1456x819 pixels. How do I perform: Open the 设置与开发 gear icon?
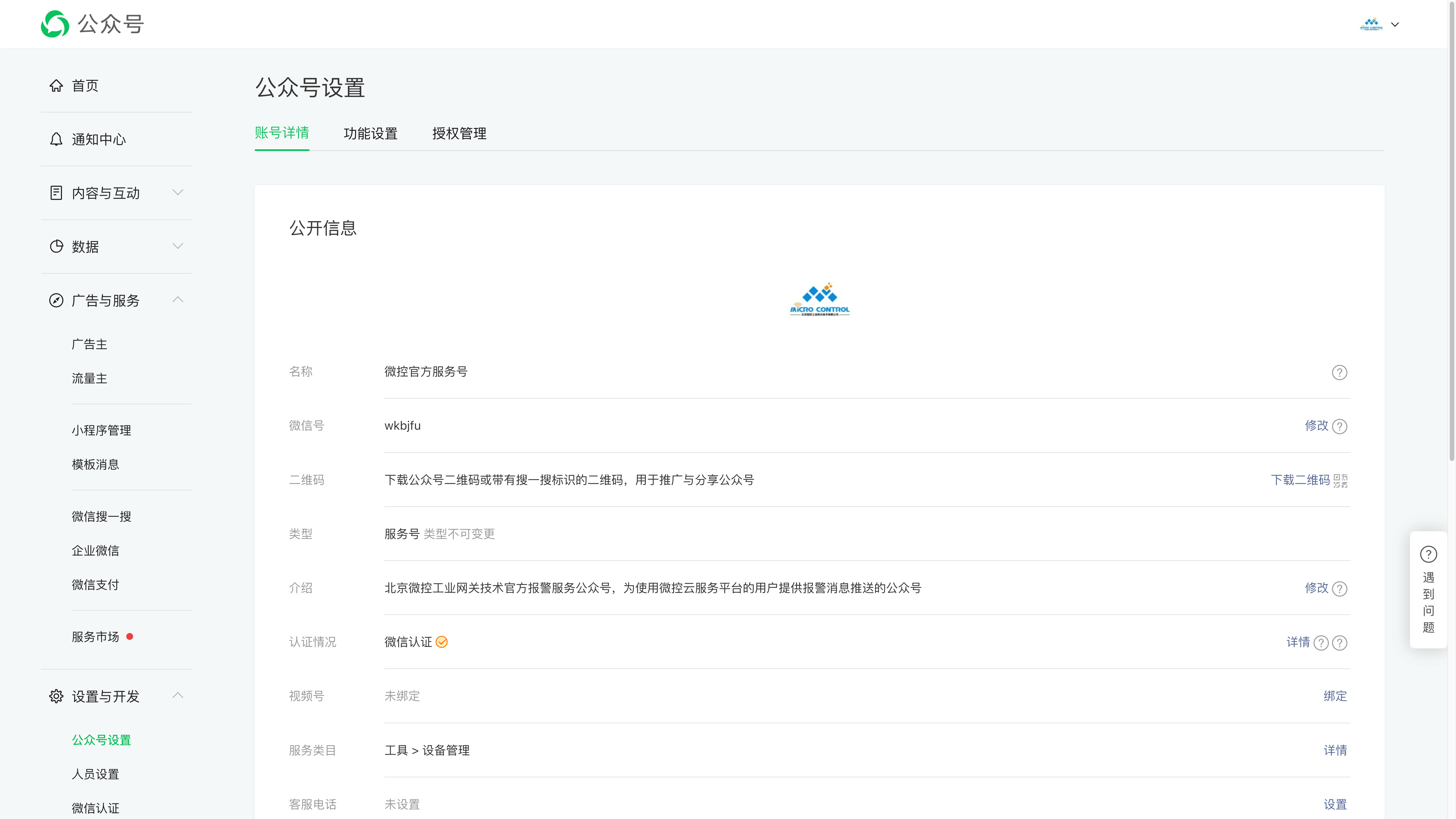56,696
